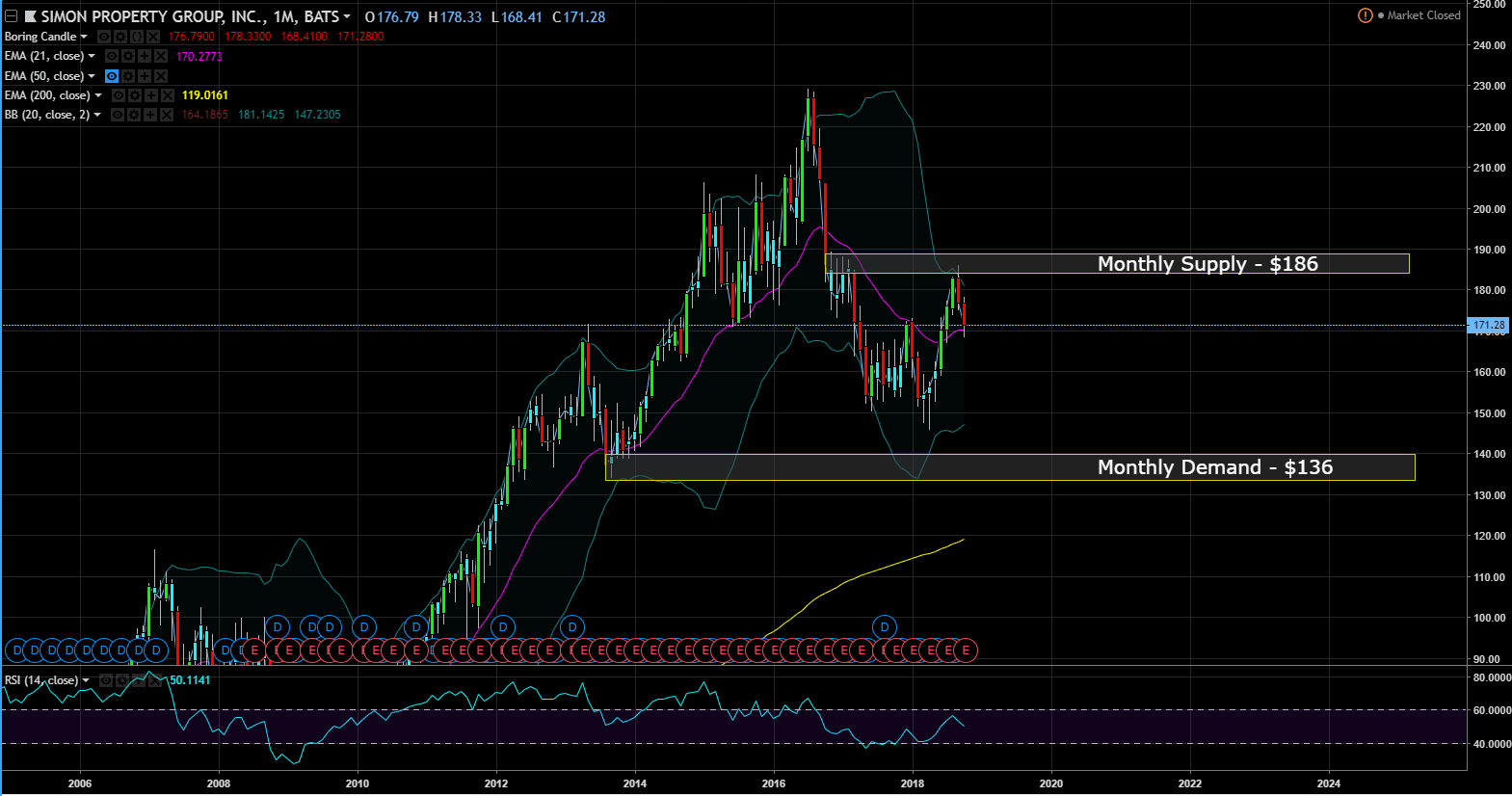Show the hidden EMA (50, close) line

112,76
